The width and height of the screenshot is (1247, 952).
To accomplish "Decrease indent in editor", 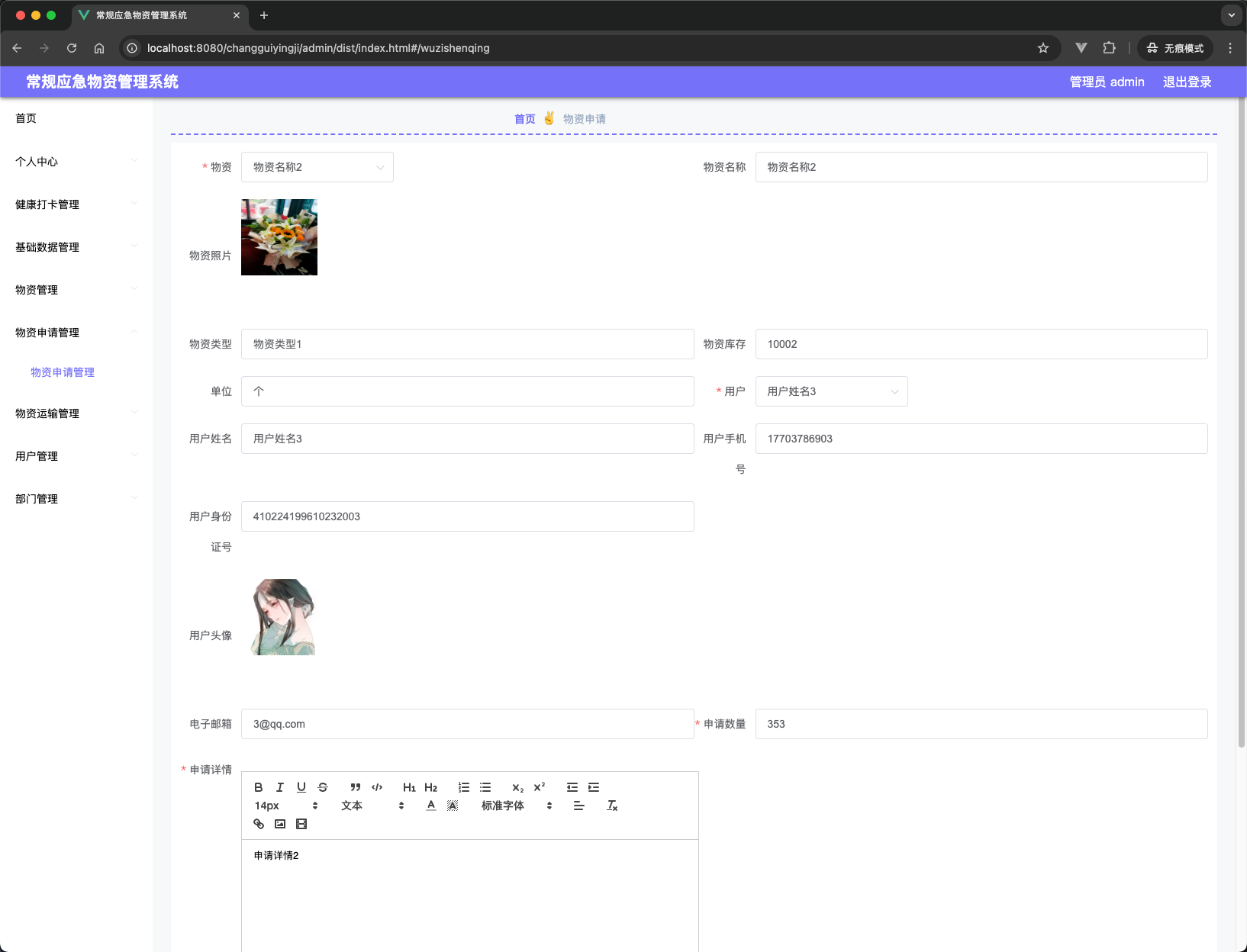I will [572, 787].
